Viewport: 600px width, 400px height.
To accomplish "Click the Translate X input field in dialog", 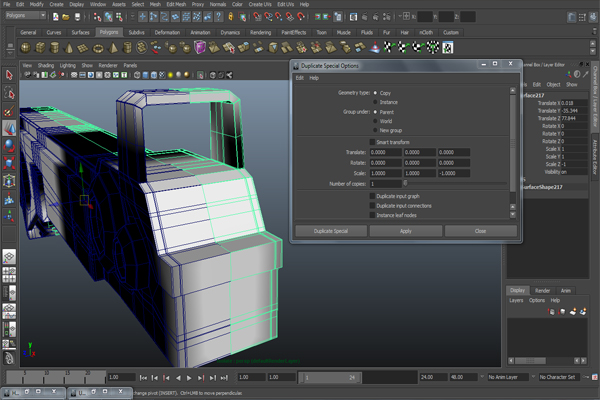I will pyautogui.click(x=385, y=152).
